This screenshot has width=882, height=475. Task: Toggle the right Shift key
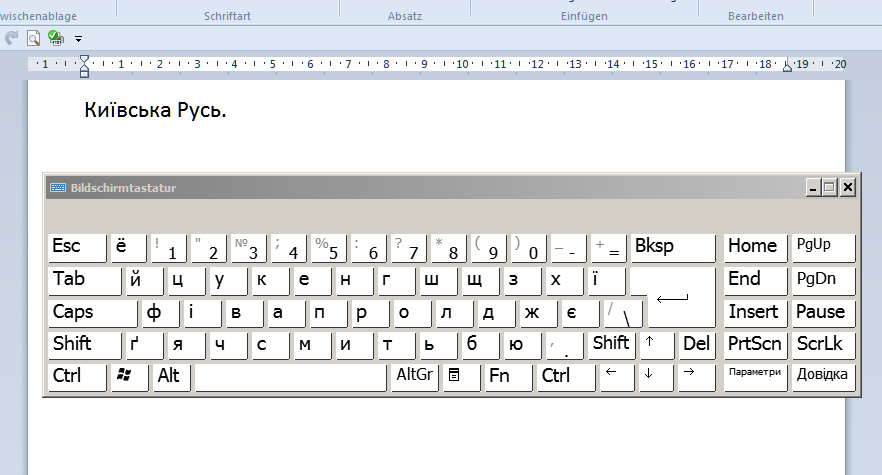click(x=612, y=345)
